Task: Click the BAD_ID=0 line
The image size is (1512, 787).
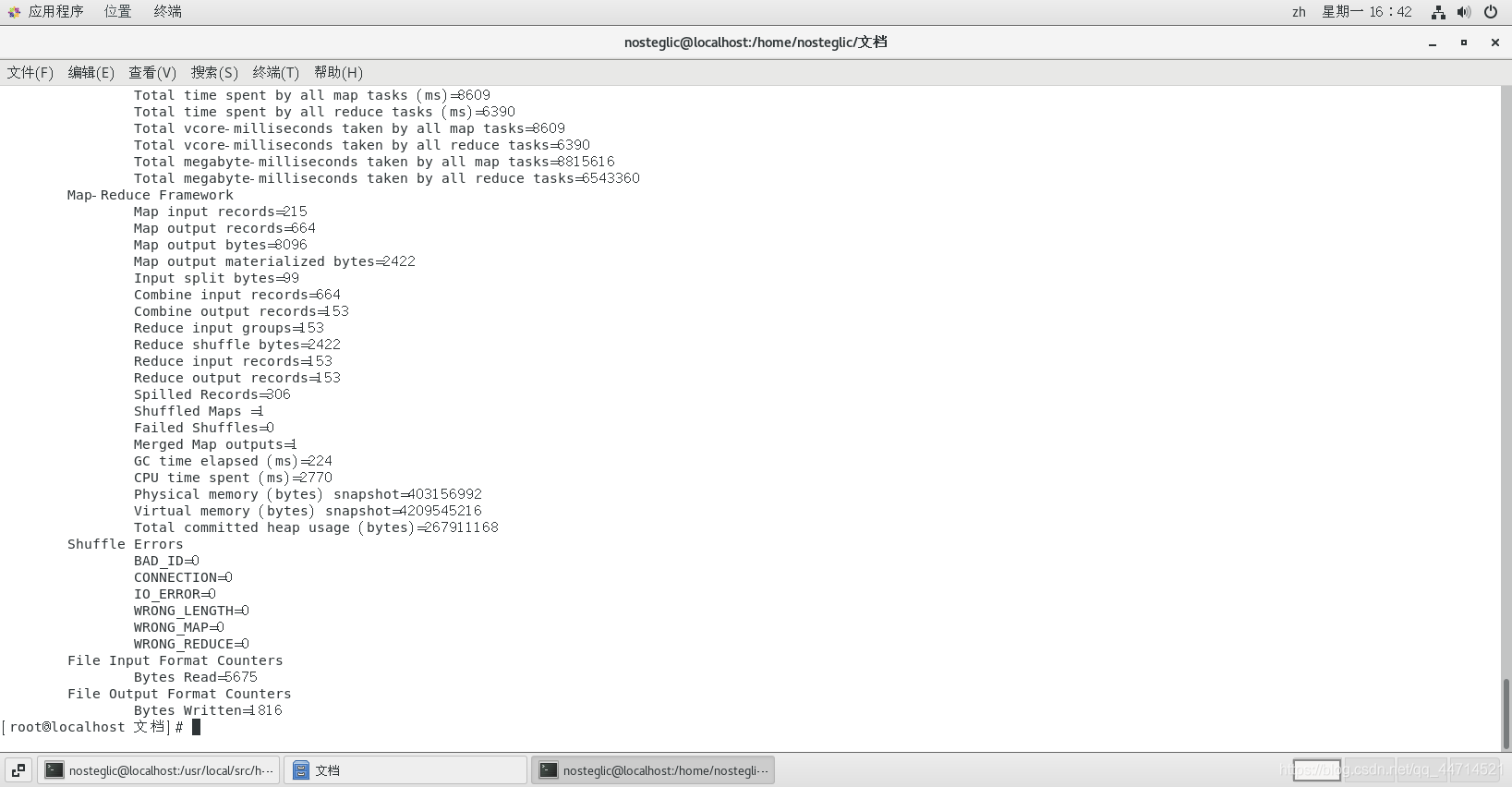Action: pyautogui.click(x=166, y=561)
